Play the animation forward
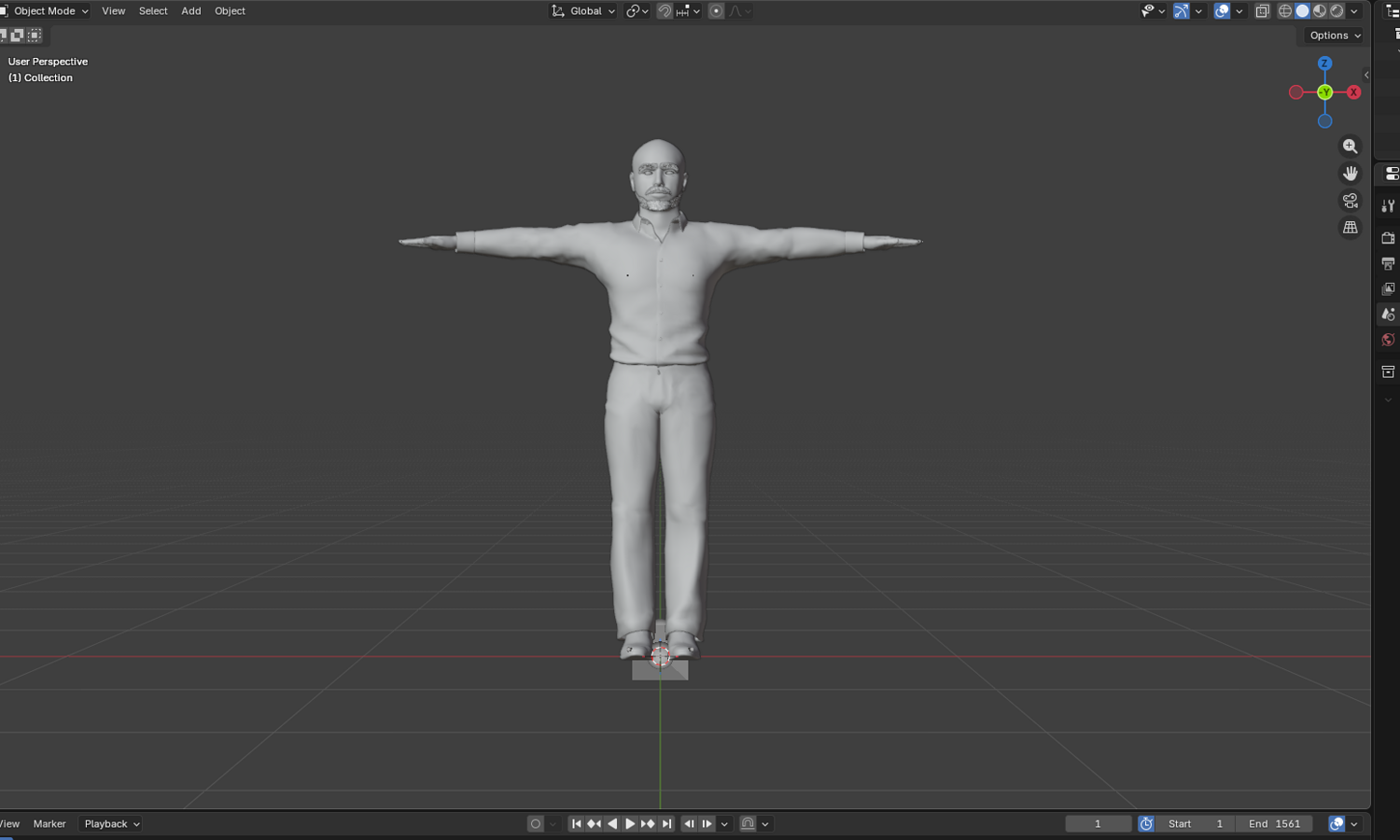Image resolution: width=1400 pixels, height=840 pixels. pyautogui.click(x=630, y=824)
